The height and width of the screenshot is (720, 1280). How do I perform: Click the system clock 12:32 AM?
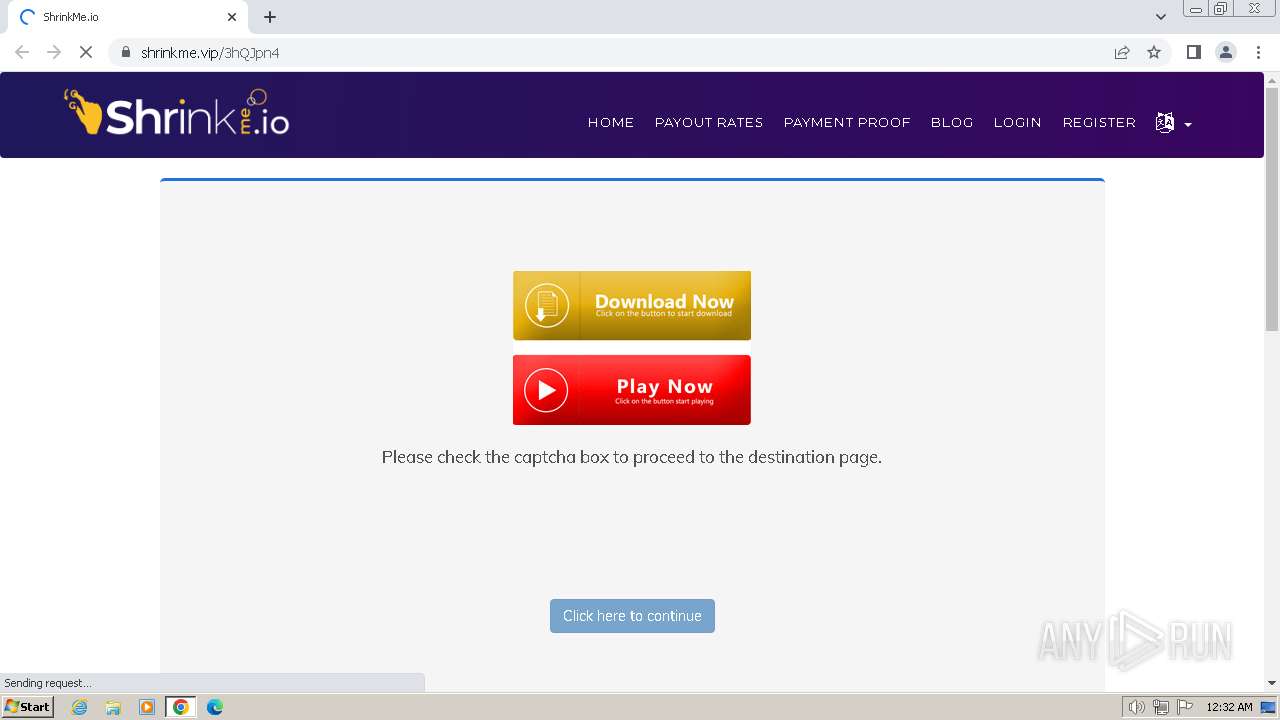(x=1229, y=707)
